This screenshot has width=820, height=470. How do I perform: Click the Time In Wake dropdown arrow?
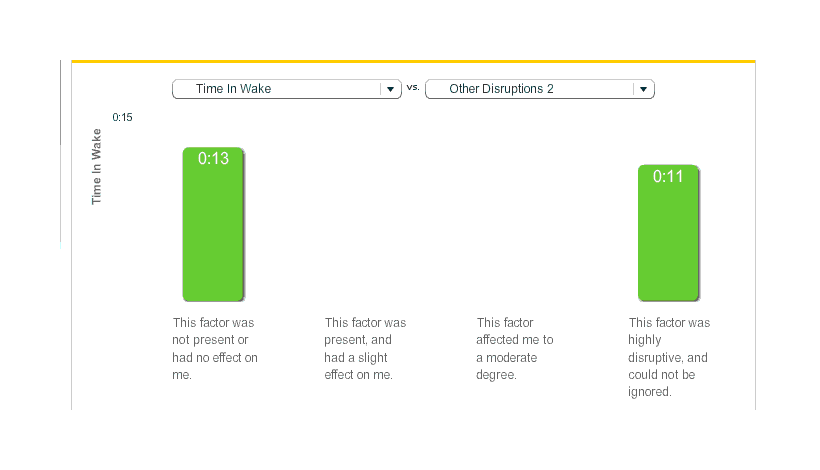(x=390, y=89)
